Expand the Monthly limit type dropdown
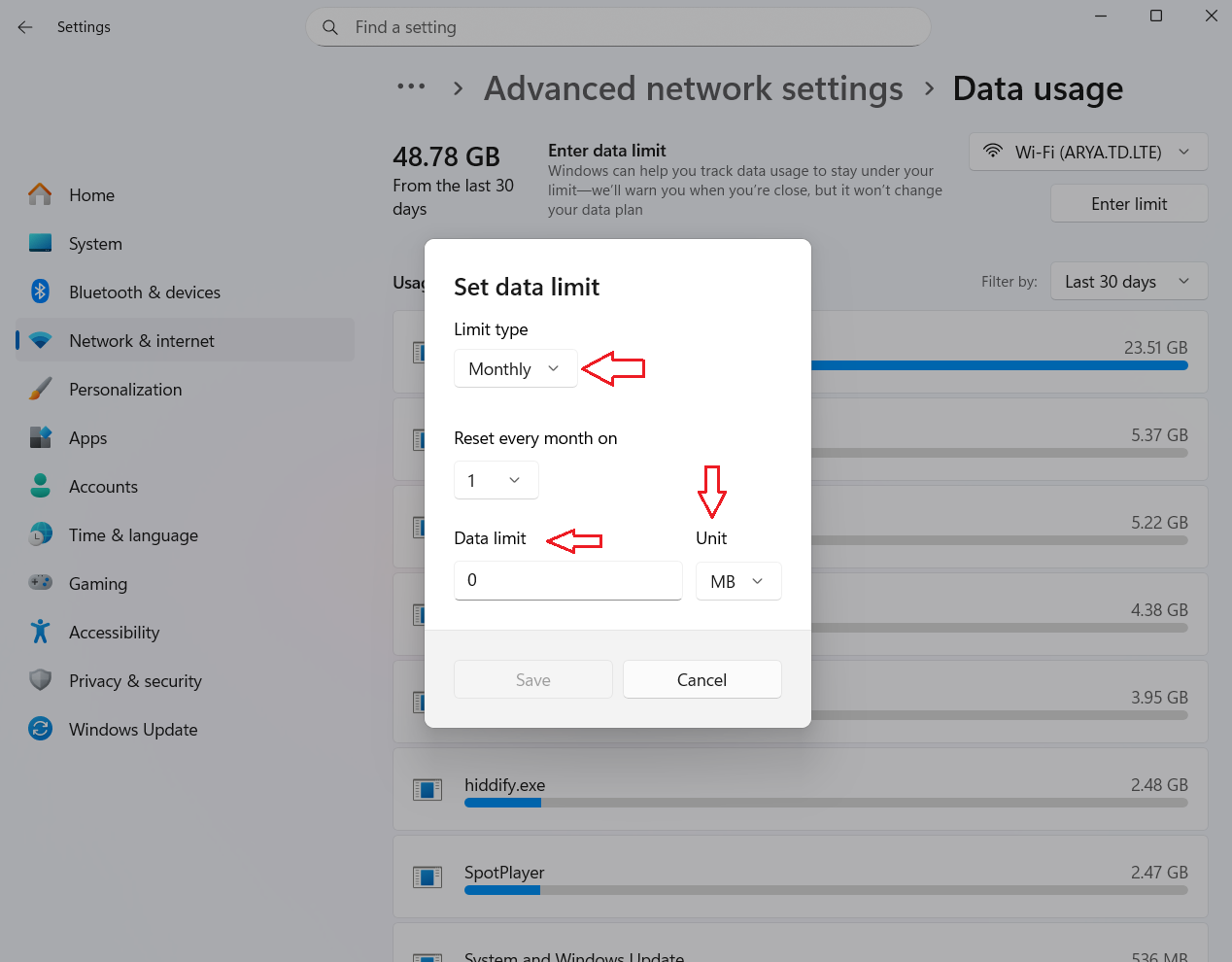Viewport: 1232px width, 962px height. [x=515, y=368]
